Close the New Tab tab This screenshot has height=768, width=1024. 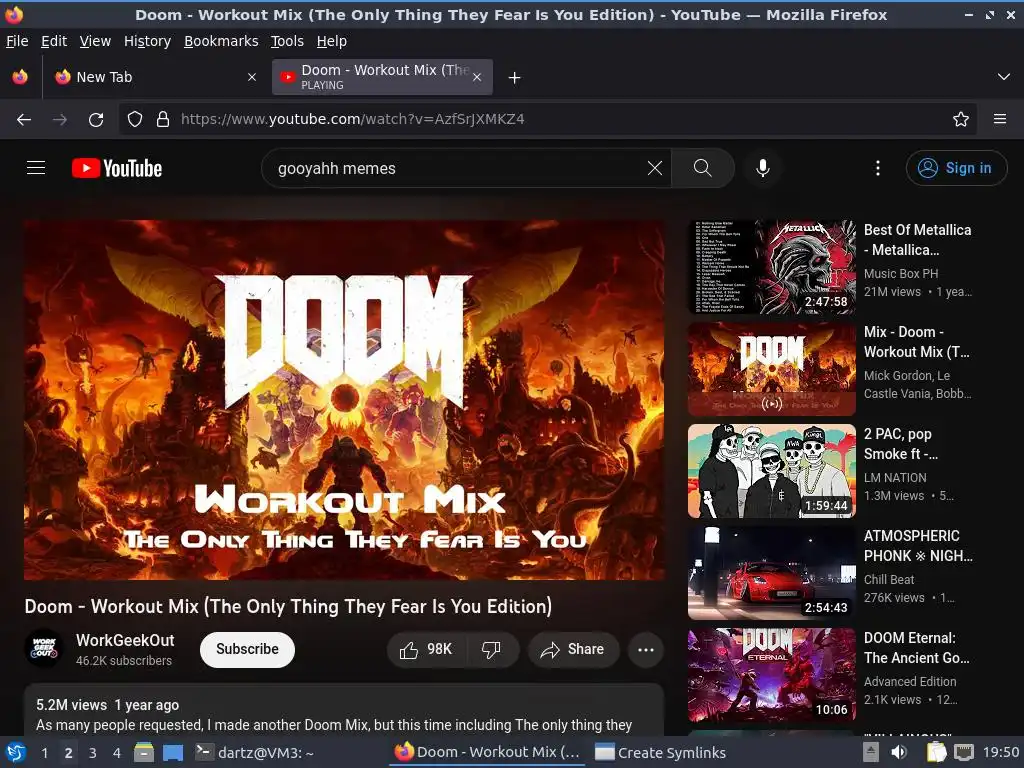[252, 77]
